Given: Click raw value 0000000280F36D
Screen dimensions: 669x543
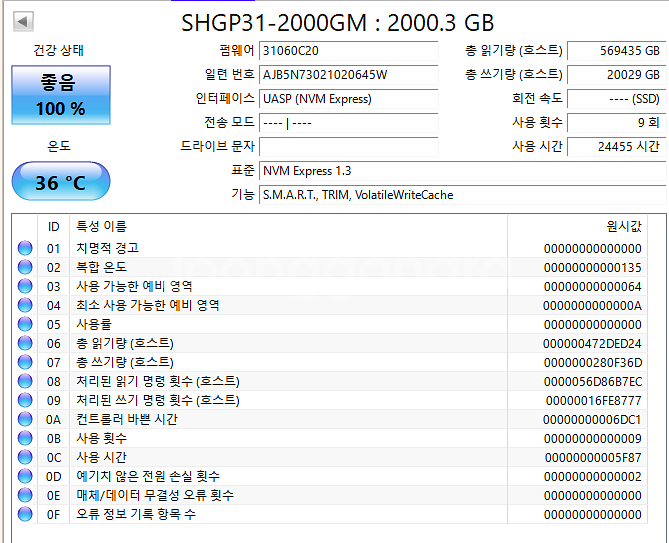Looking at the screenshot, I should click(593, 363).
